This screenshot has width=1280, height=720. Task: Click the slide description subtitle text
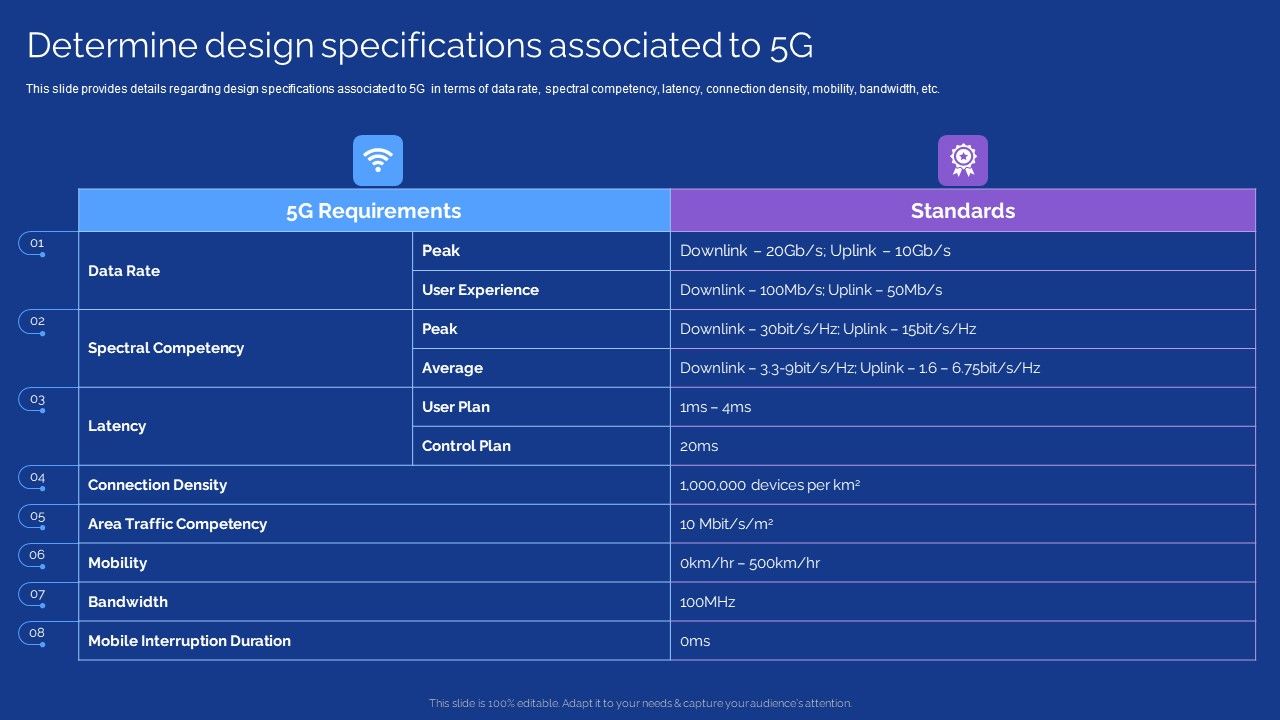pyautogui.click(x=483, y=89)
